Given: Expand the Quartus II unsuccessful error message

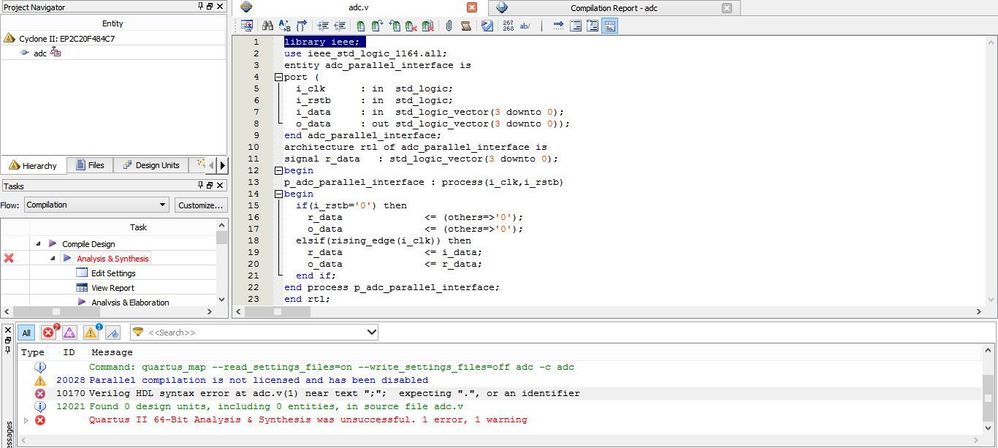Looking at the screenshot, I should tap(26, 419).
